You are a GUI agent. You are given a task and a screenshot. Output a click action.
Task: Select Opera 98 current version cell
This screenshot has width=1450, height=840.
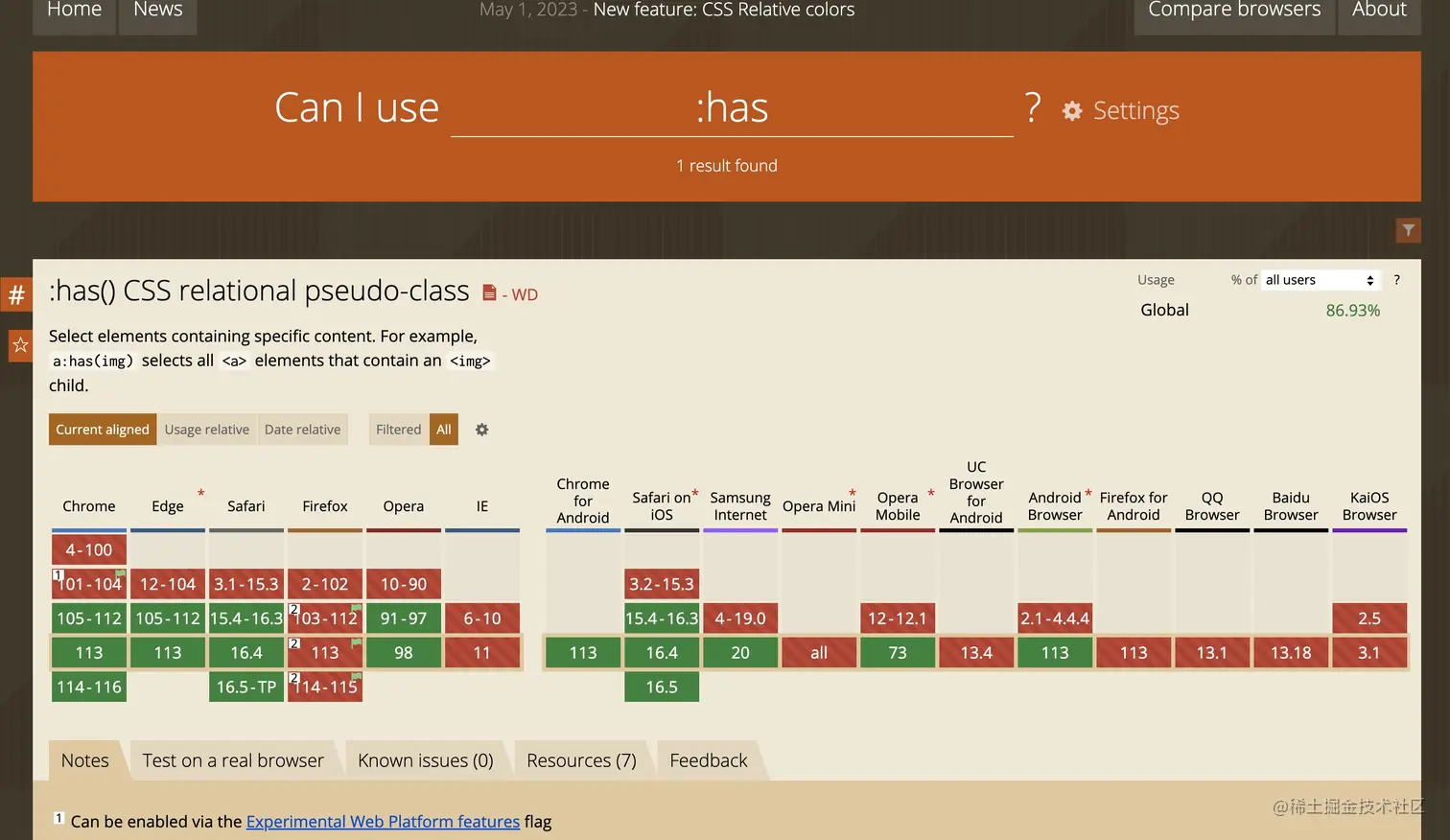(404, 653)
